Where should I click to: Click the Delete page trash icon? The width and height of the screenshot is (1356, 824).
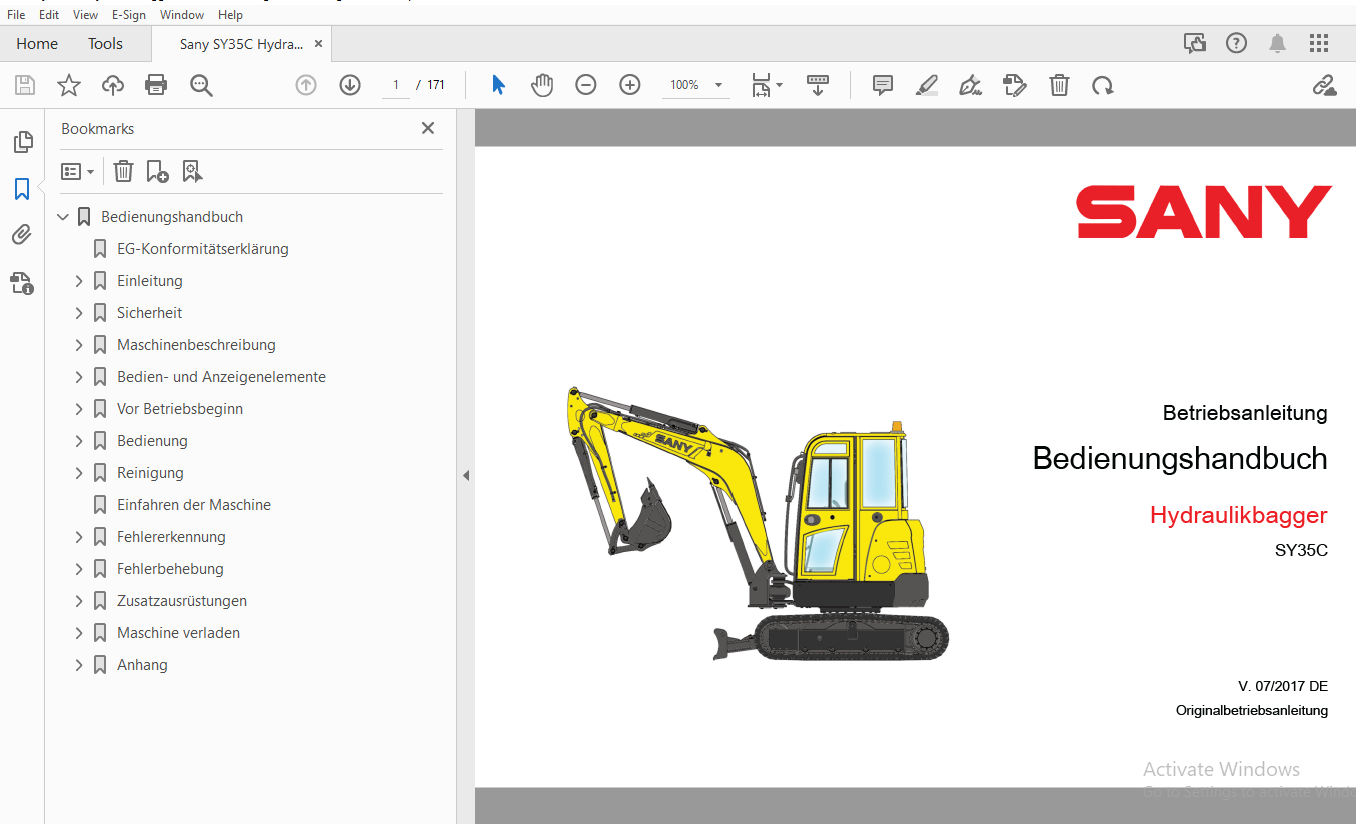[x=1059, y=85]
